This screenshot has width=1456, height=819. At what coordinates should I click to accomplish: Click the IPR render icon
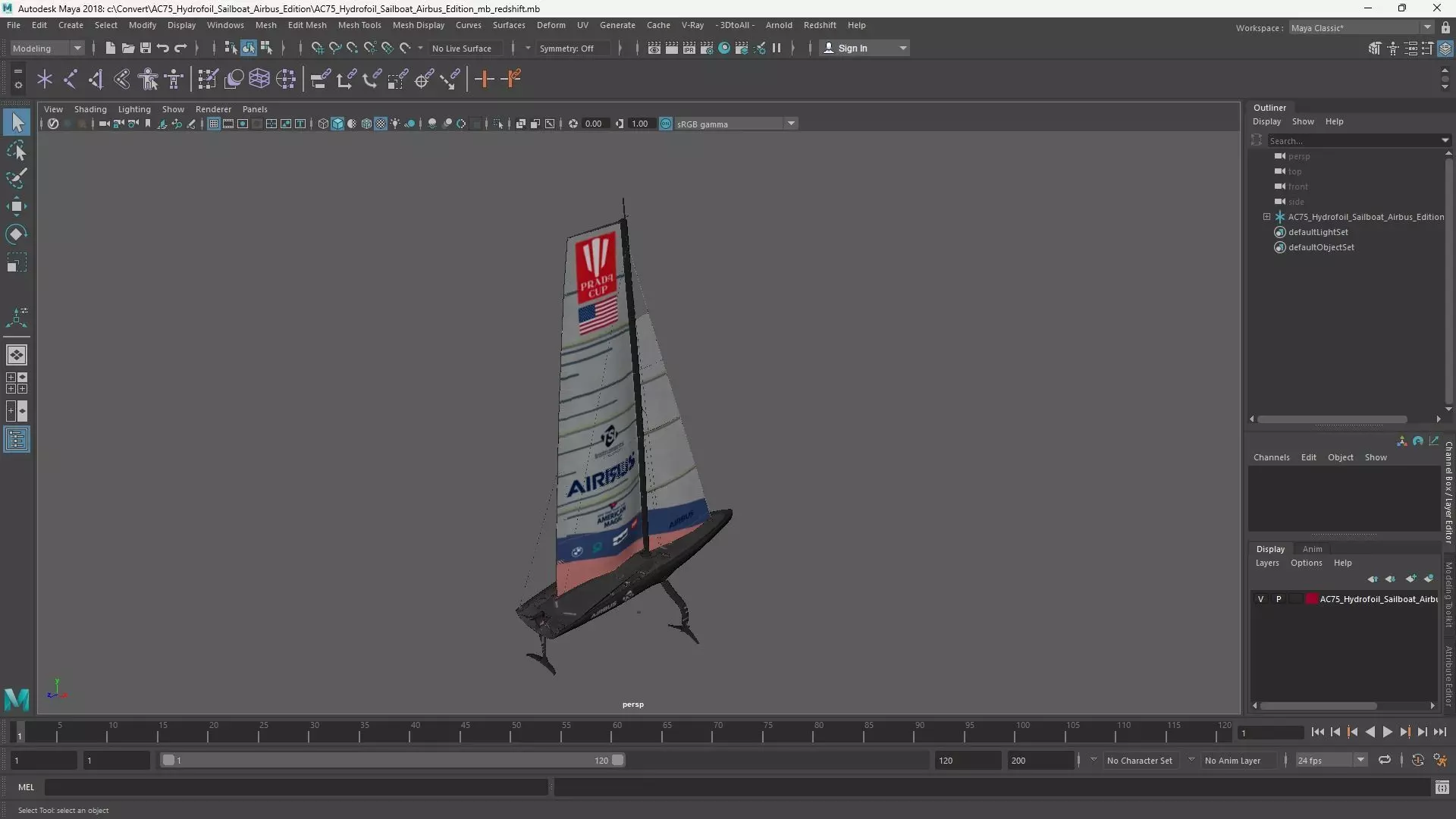(689, 48)
